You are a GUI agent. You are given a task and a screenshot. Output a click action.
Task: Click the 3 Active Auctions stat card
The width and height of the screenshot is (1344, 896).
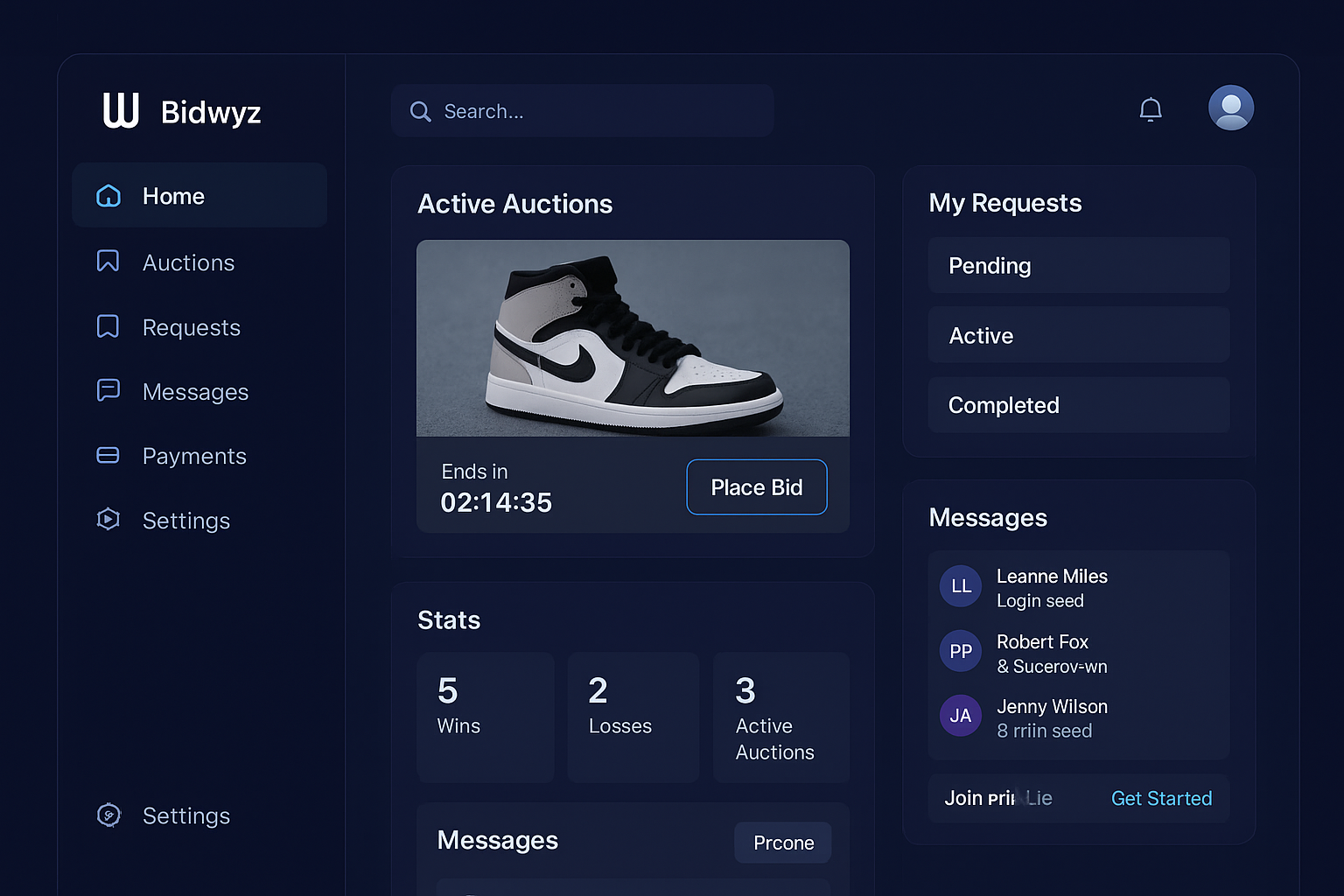click(x=781, y=717)
